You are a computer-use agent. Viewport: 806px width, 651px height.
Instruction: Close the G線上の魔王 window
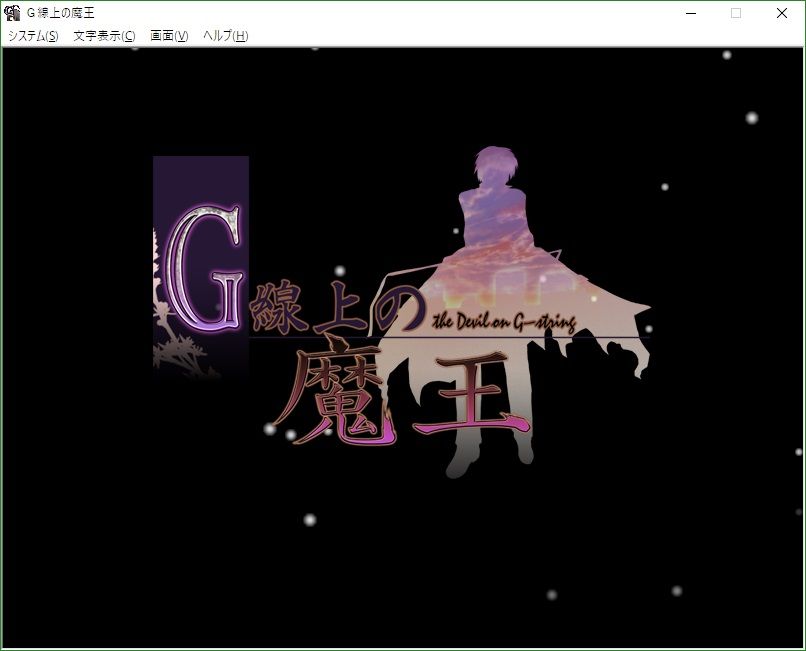click(x=782, y=13)
